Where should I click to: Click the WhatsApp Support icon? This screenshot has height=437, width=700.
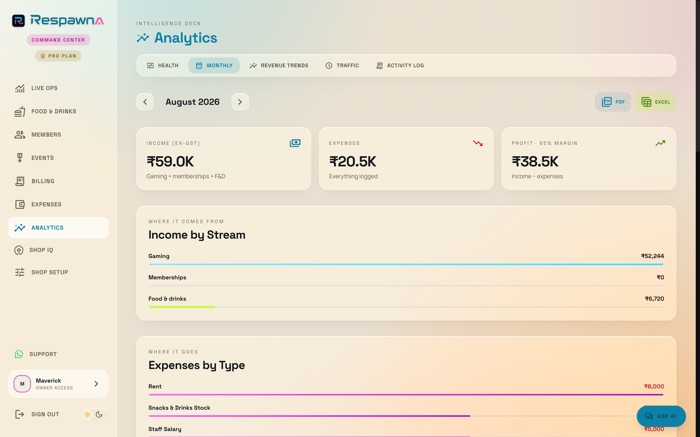pos(19,354)
